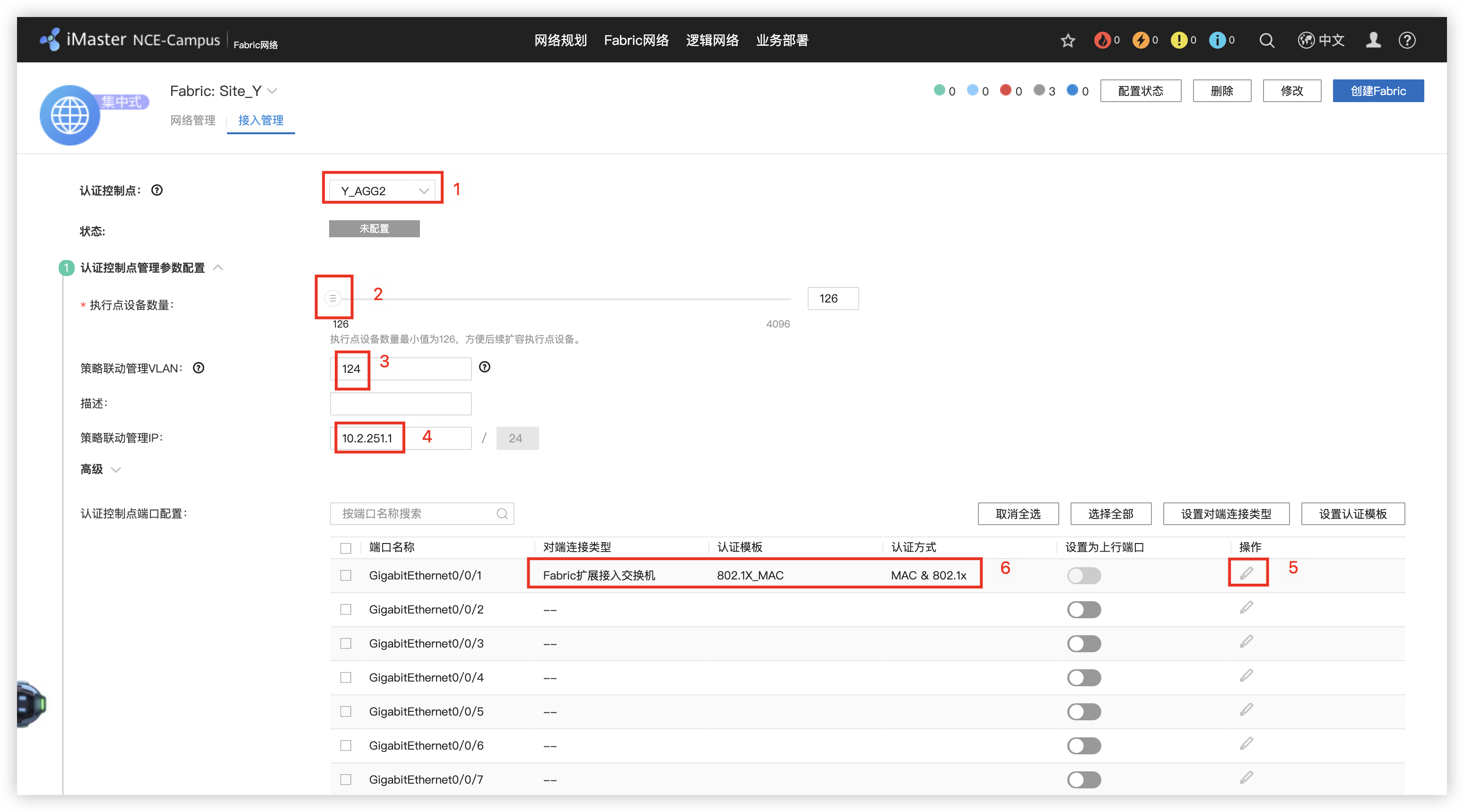Click the 执行点设备数量 slider handle
1464x812 pixels.
pos(333,298)
